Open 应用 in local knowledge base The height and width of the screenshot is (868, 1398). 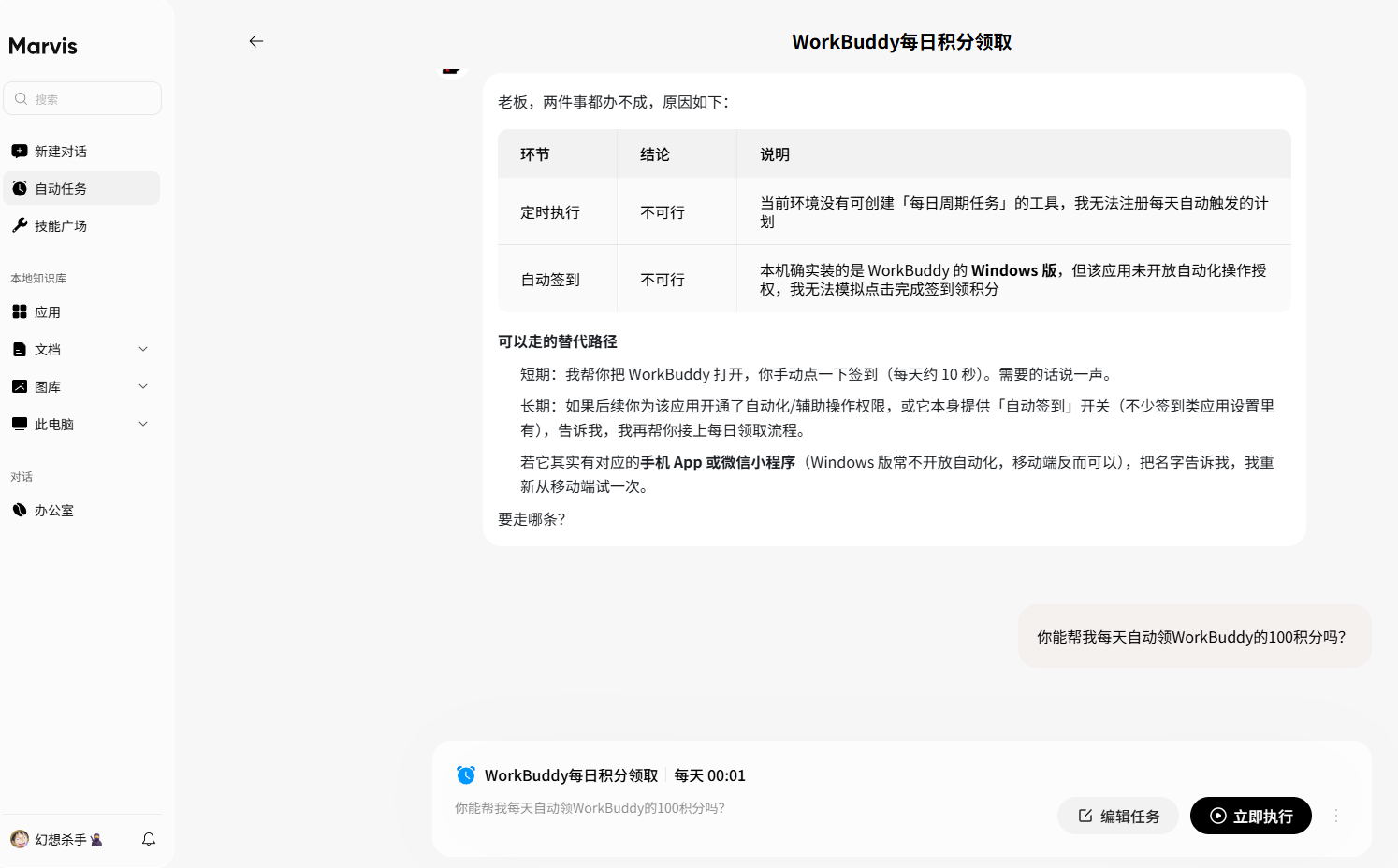click(x=81, y=311)
